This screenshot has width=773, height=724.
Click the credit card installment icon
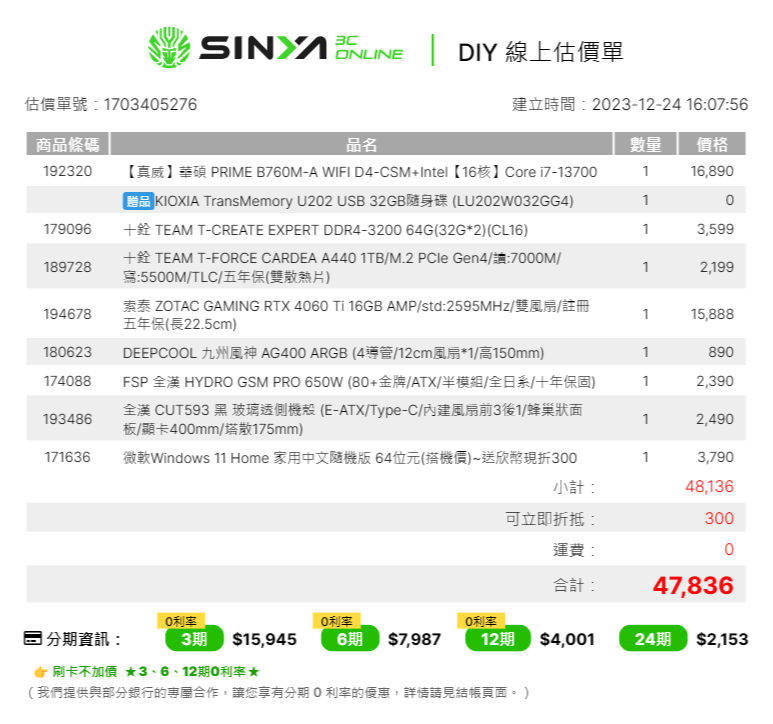33,638
